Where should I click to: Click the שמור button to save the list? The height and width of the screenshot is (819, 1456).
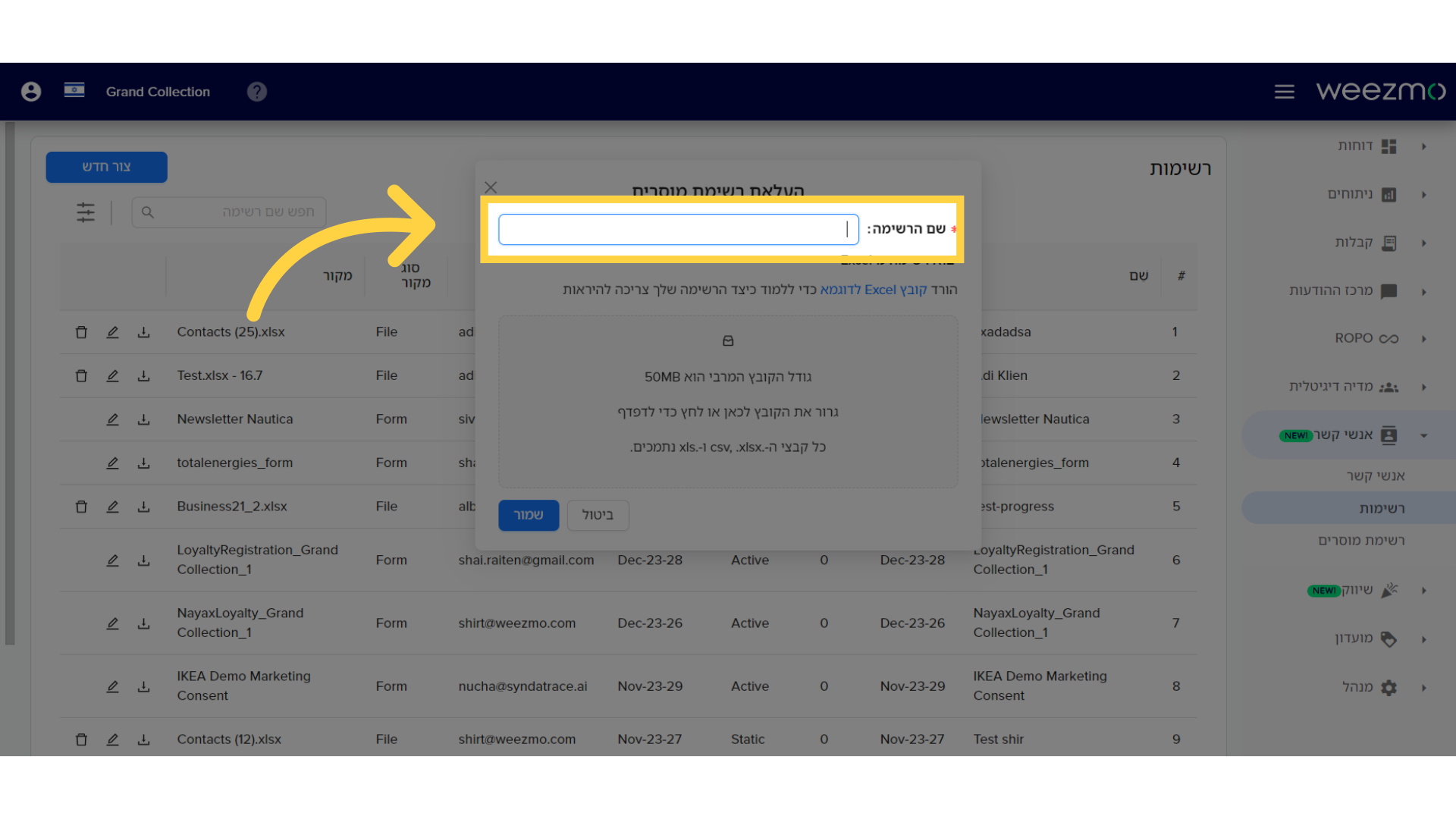(529, 515)
